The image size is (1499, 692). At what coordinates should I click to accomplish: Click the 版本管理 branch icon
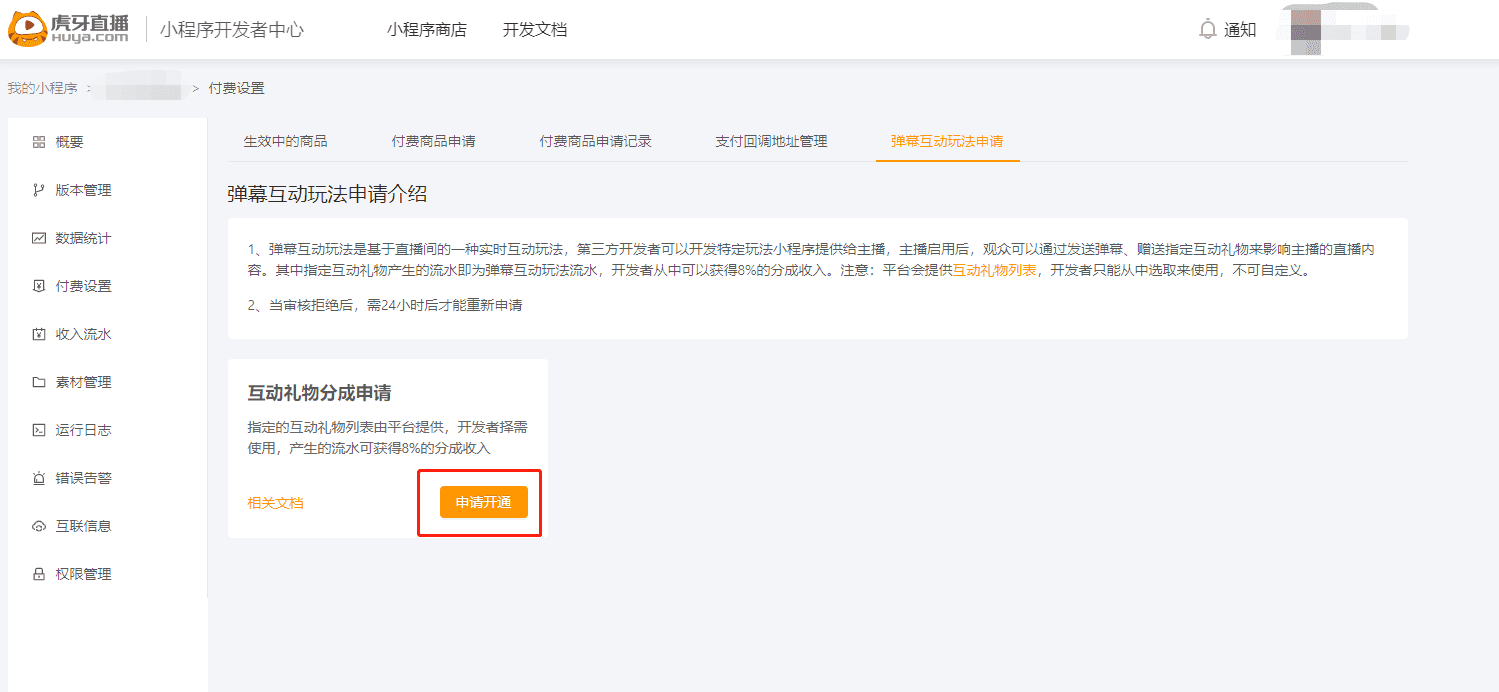coord(39,191)
